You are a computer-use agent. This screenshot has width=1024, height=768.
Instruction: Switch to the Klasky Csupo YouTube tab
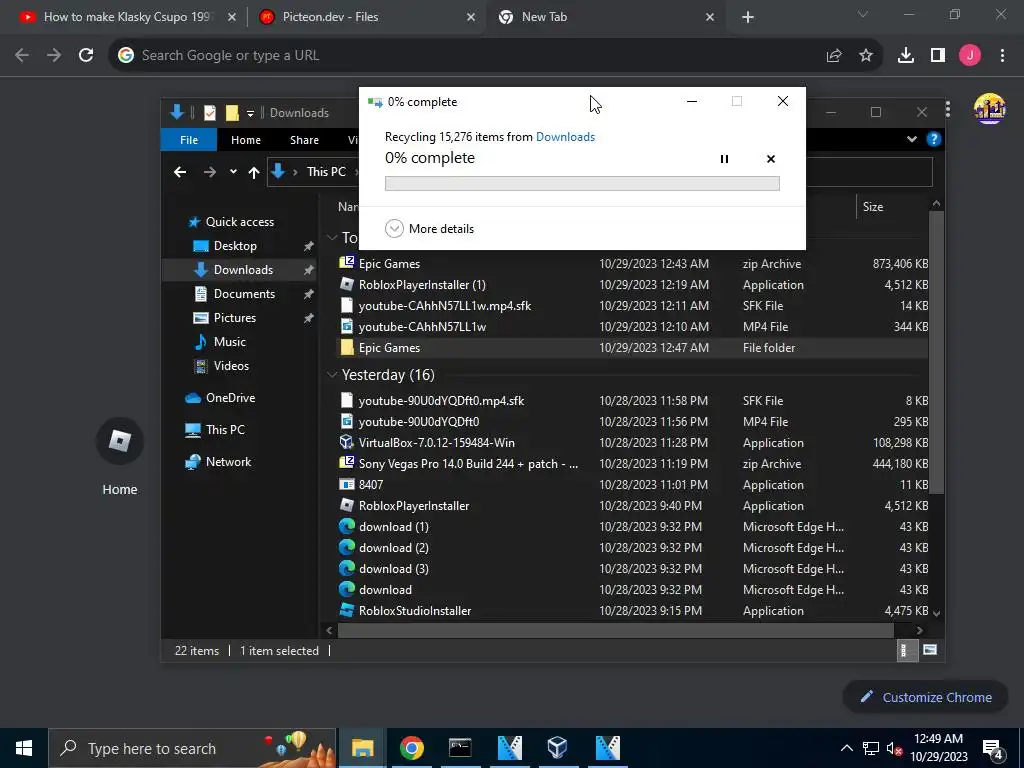(126, 17)
